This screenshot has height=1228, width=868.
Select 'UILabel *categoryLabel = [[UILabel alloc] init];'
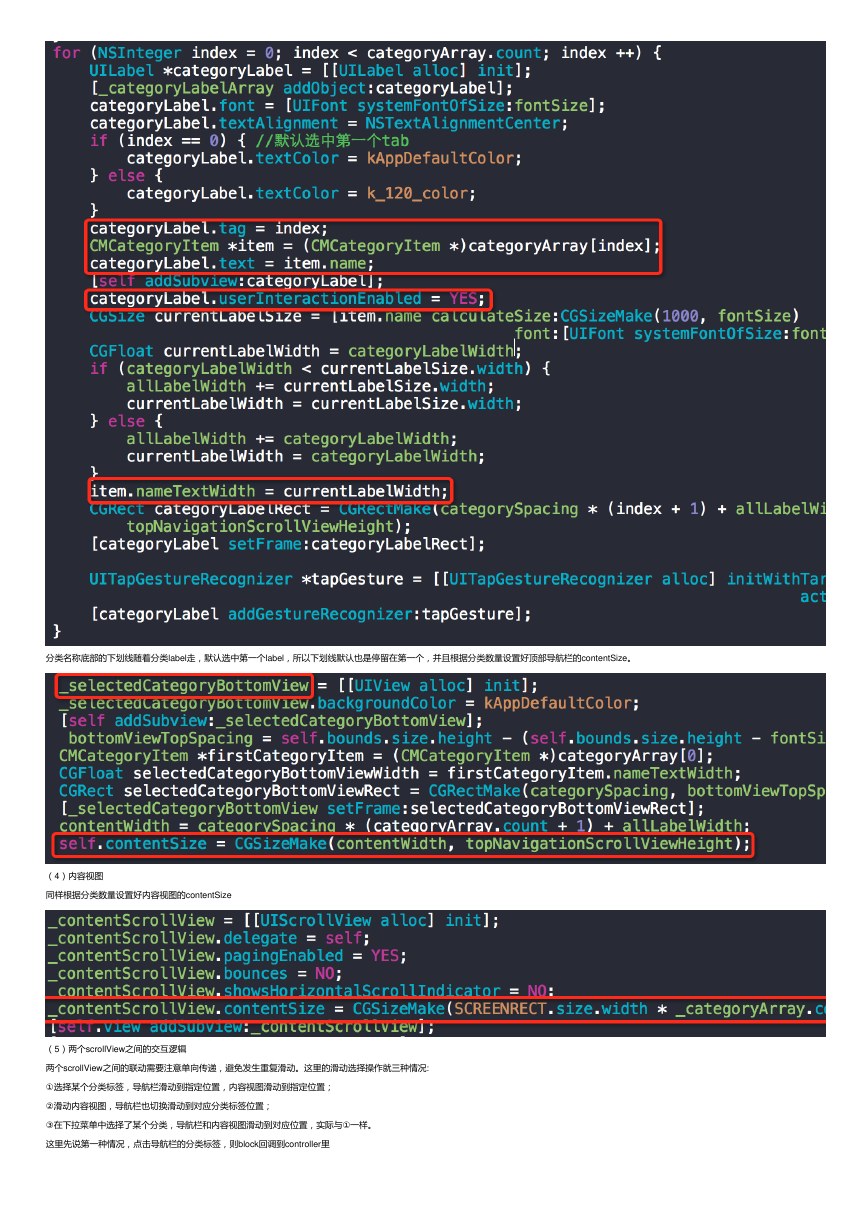pyautogui.click(x=311, y=70)
